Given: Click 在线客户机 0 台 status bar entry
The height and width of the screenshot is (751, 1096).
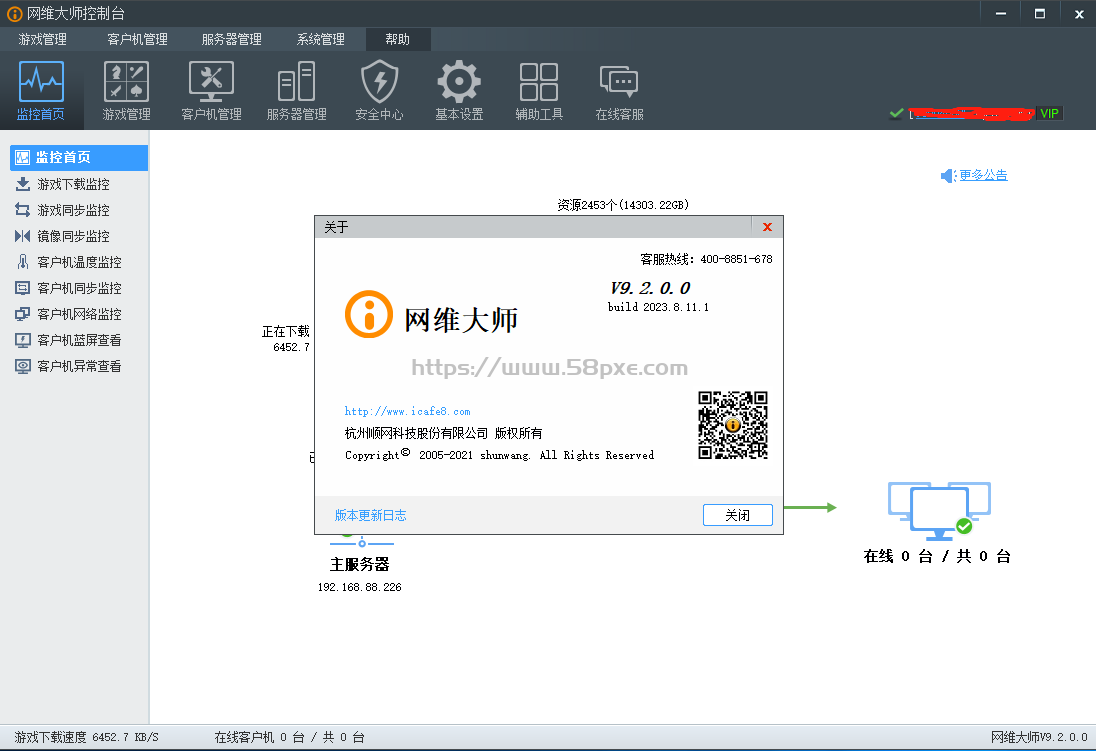Looking at the screenshot, I should point(289,737).
